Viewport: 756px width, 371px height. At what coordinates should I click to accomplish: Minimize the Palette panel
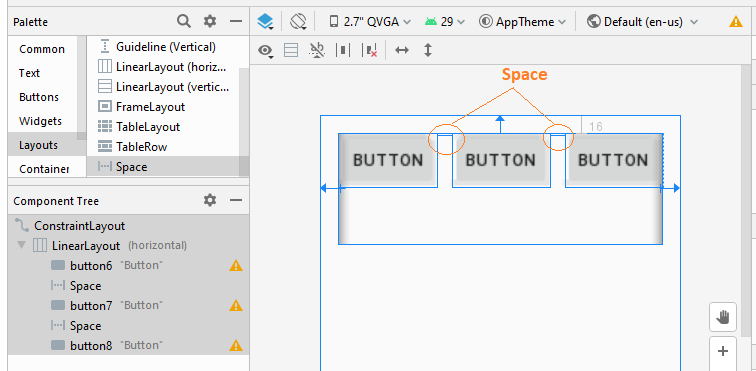click(x=235, y=21)
